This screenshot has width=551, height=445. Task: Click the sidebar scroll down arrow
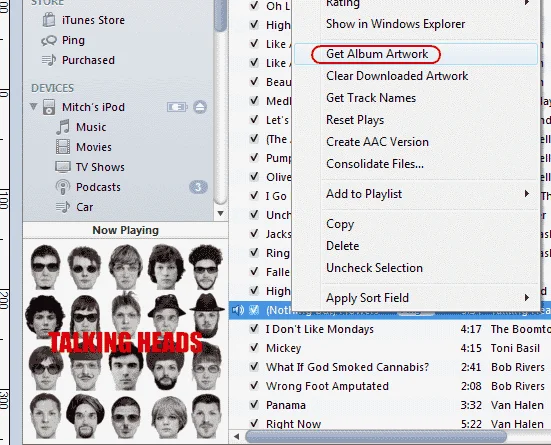coord(220,213)
